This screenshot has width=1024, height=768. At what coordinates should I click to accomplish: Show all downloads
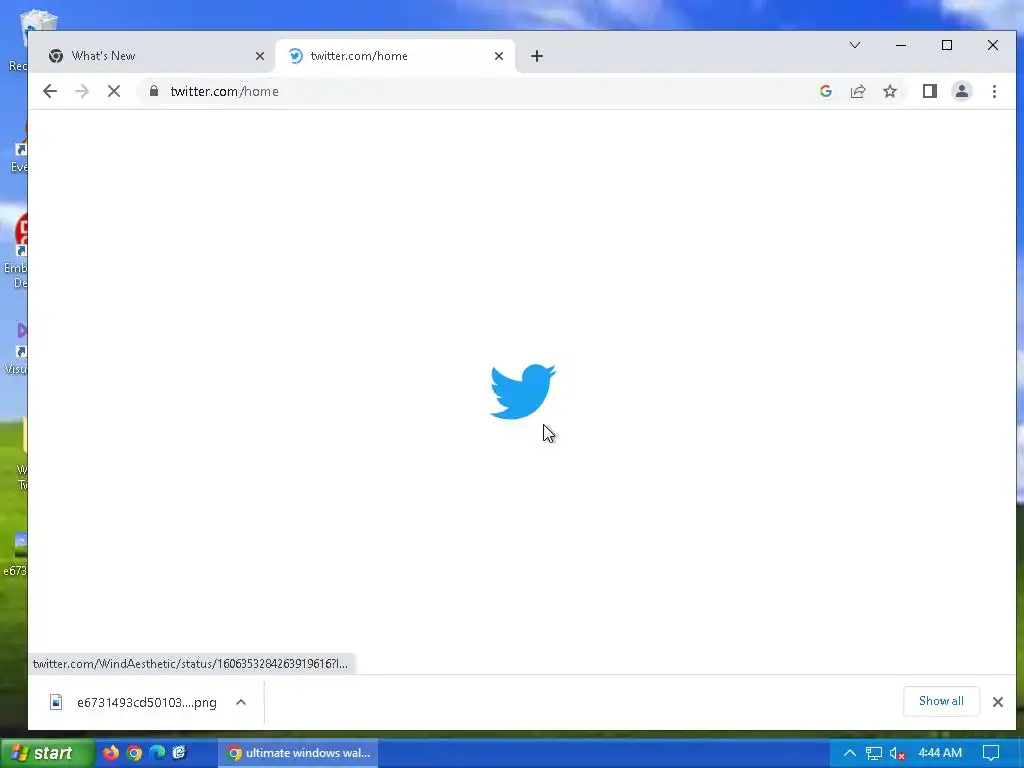point(941,701)
